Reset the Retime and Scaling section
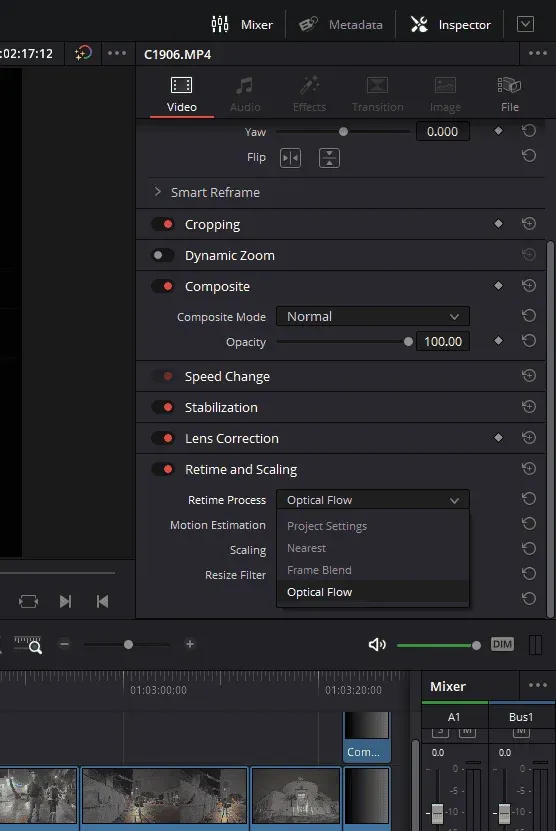The width and height of the screenshot is (556, 831). click(529, 468)
